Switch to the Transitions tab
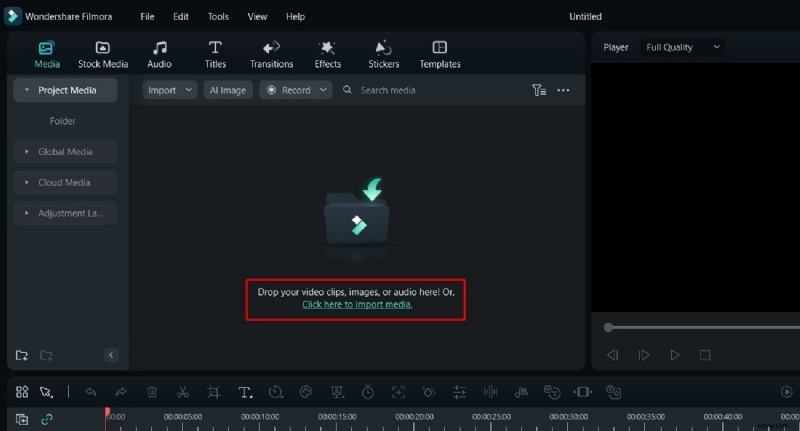Viewport: 800px width, 431px height. tap(271, 54)
